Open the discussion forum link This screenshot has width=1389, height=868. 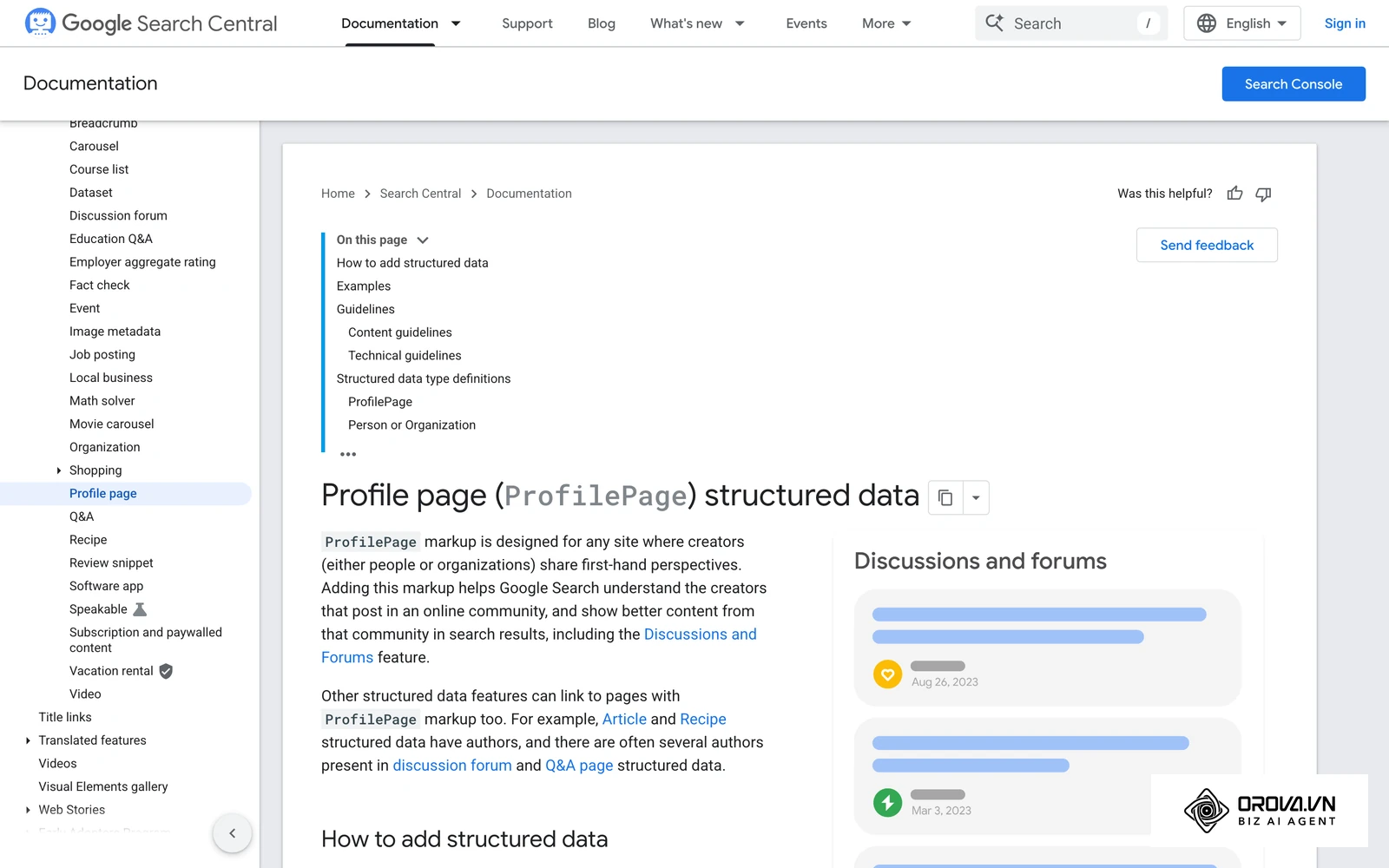[x=452, y=766]
